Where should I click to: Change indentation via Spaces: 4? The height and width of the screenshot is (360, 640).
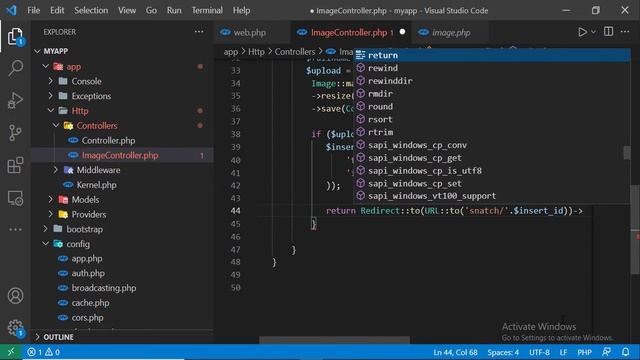[503, 352]
